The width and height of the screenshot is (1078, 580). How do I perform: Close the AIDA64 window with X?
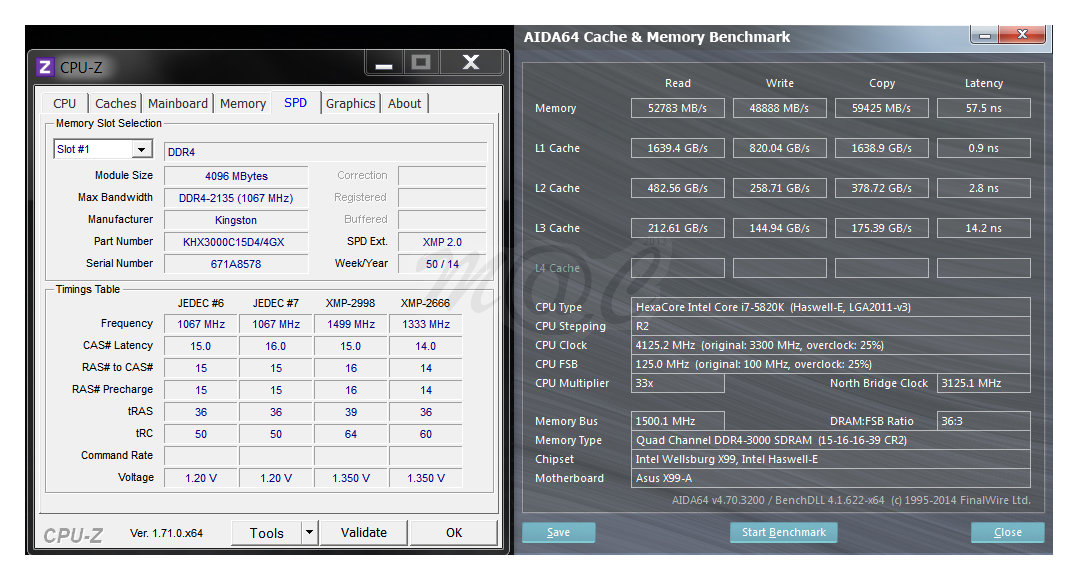1022,34
